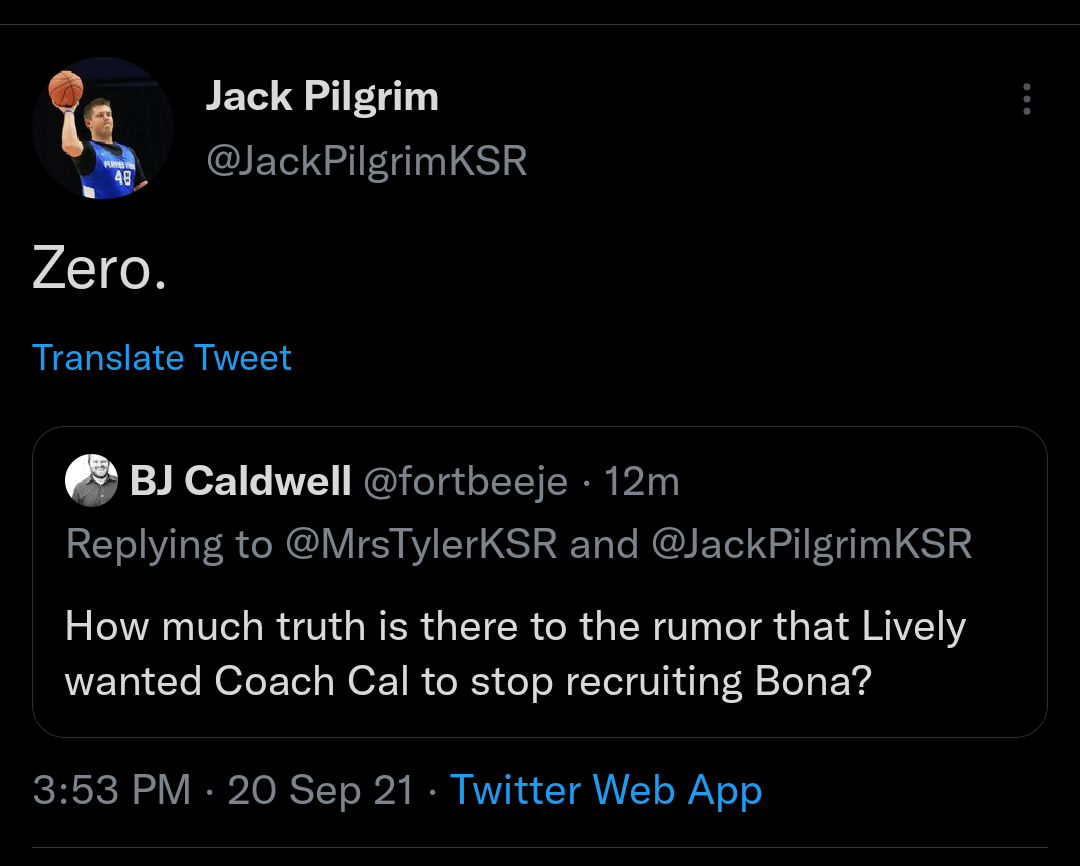1080x866 pixels.
Task: Open the @MrsTylerKSR mention
Action: tap(420, 544)
